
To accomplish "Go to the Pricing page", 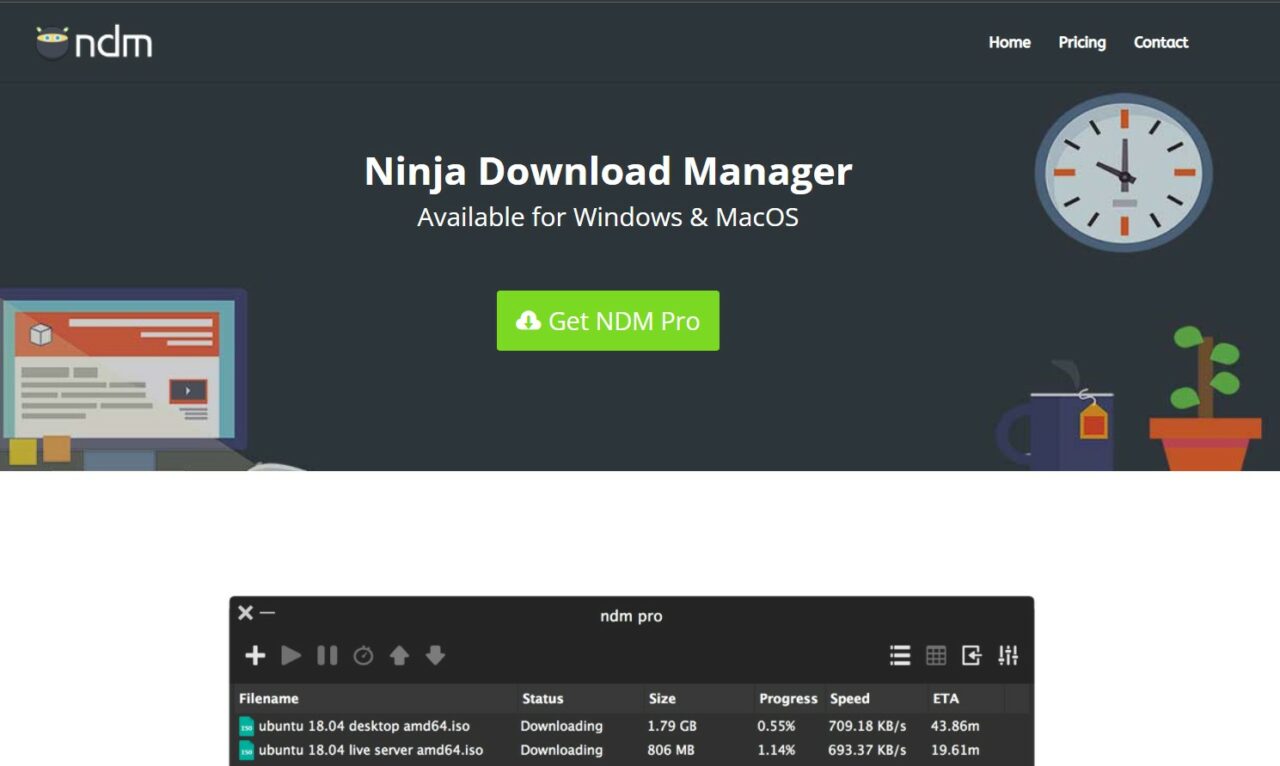I will [x=1082, y=42].
